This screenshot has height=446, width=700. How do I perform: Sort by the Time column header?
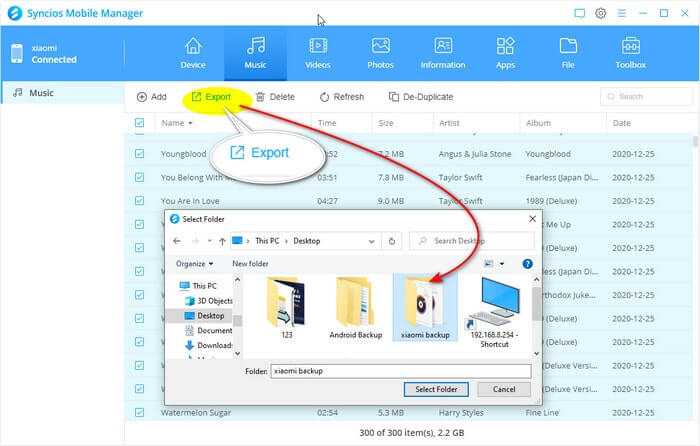coord(327,123)
